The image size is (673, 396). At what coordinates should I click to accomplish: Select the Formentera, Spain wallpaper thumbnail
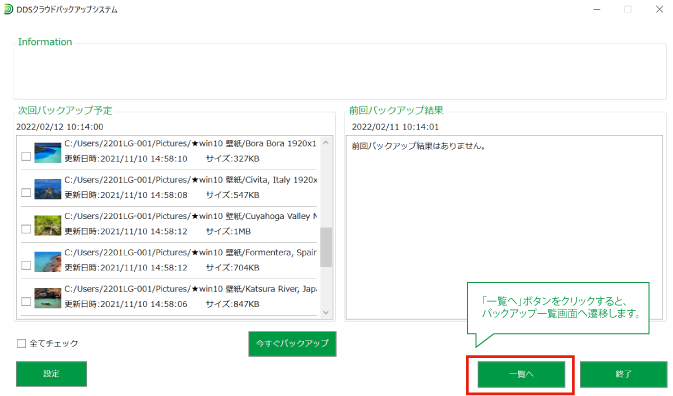coord(48,262)
